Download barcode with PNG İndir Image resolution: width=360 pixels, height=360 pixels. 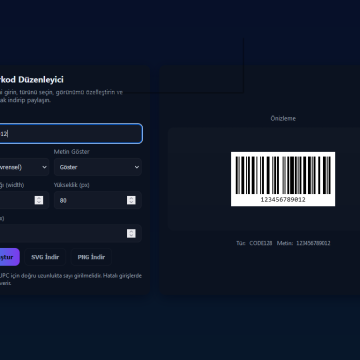91,257
